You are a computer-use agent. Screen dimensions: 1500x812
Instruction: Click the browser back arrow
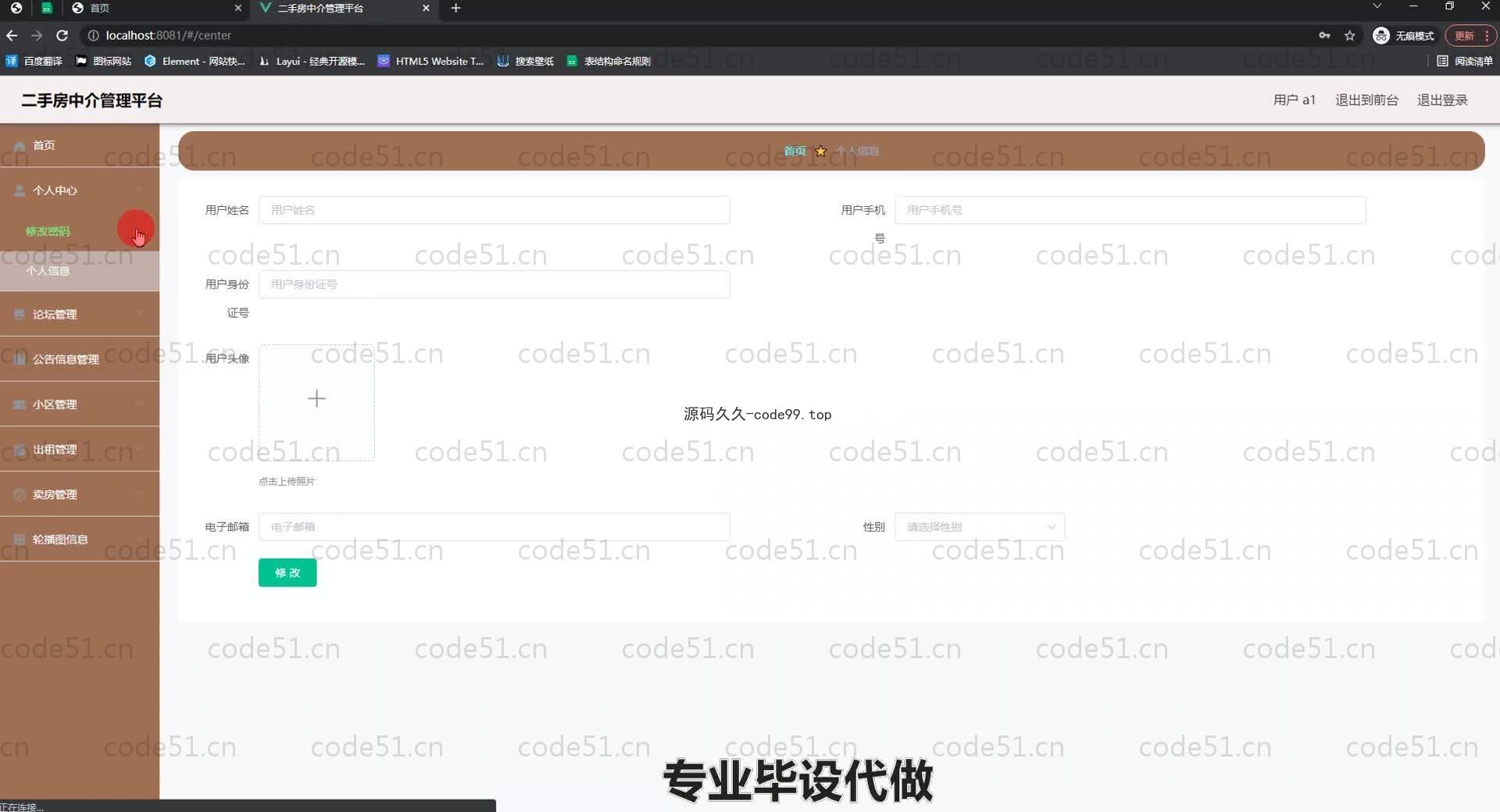pyautogui.click(x=12, y=35)
